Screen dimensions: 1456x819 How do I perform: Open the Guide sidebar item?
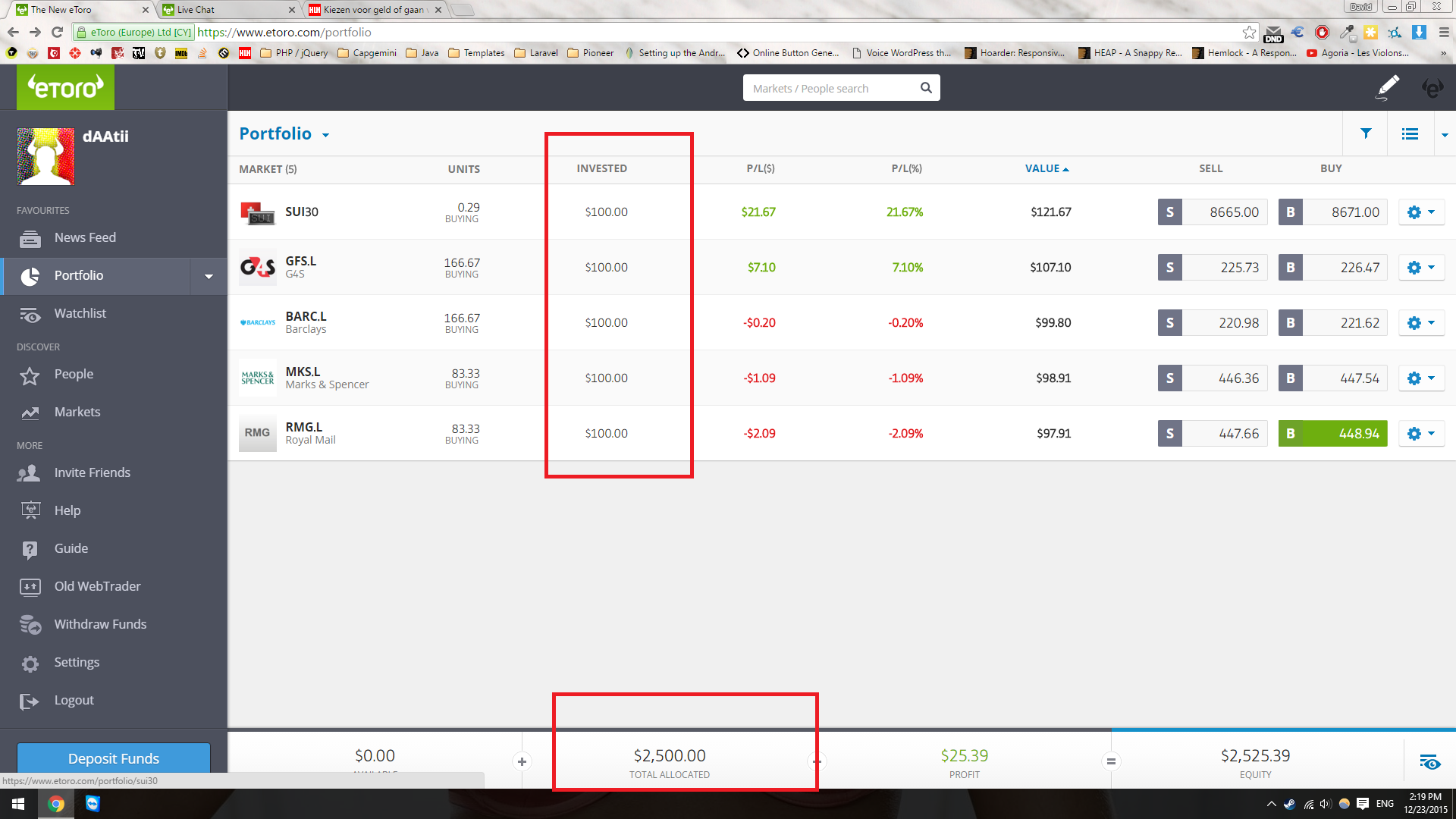[x=71, y=548]
